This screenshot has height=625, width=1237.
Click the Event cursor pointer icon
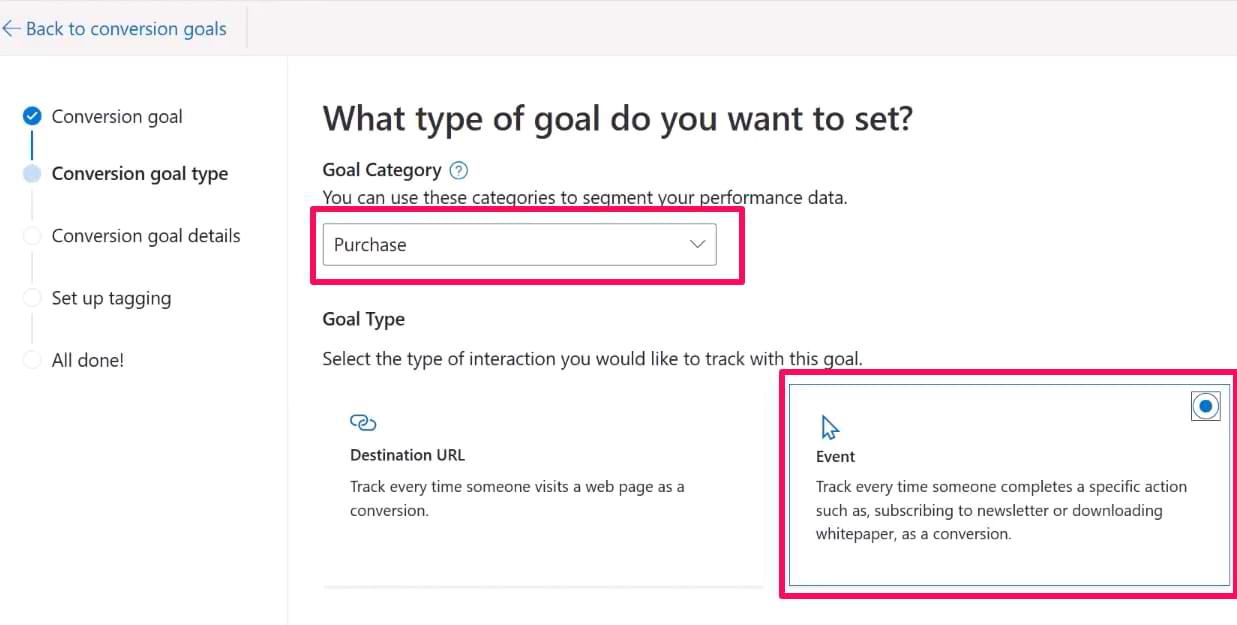(830, 428)
